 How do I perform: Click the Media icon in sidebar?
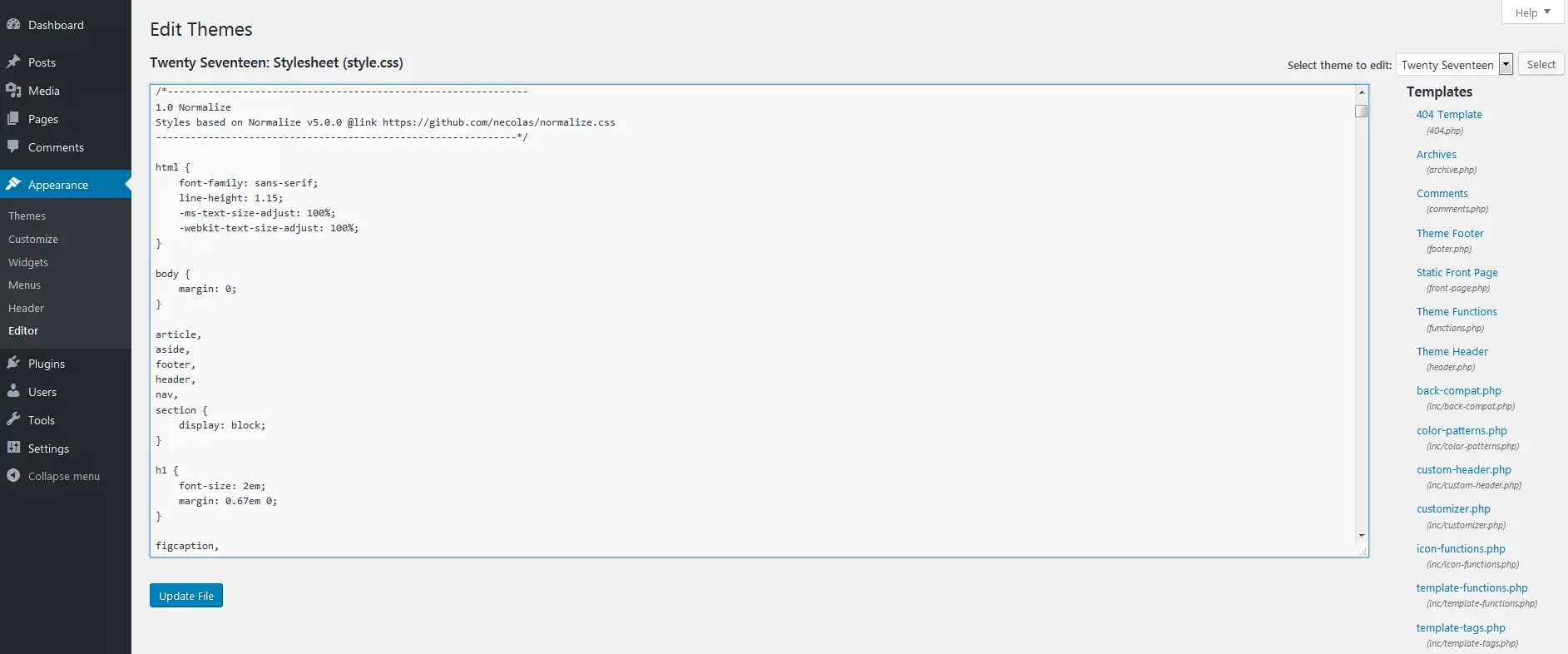(x=13, y=91)
